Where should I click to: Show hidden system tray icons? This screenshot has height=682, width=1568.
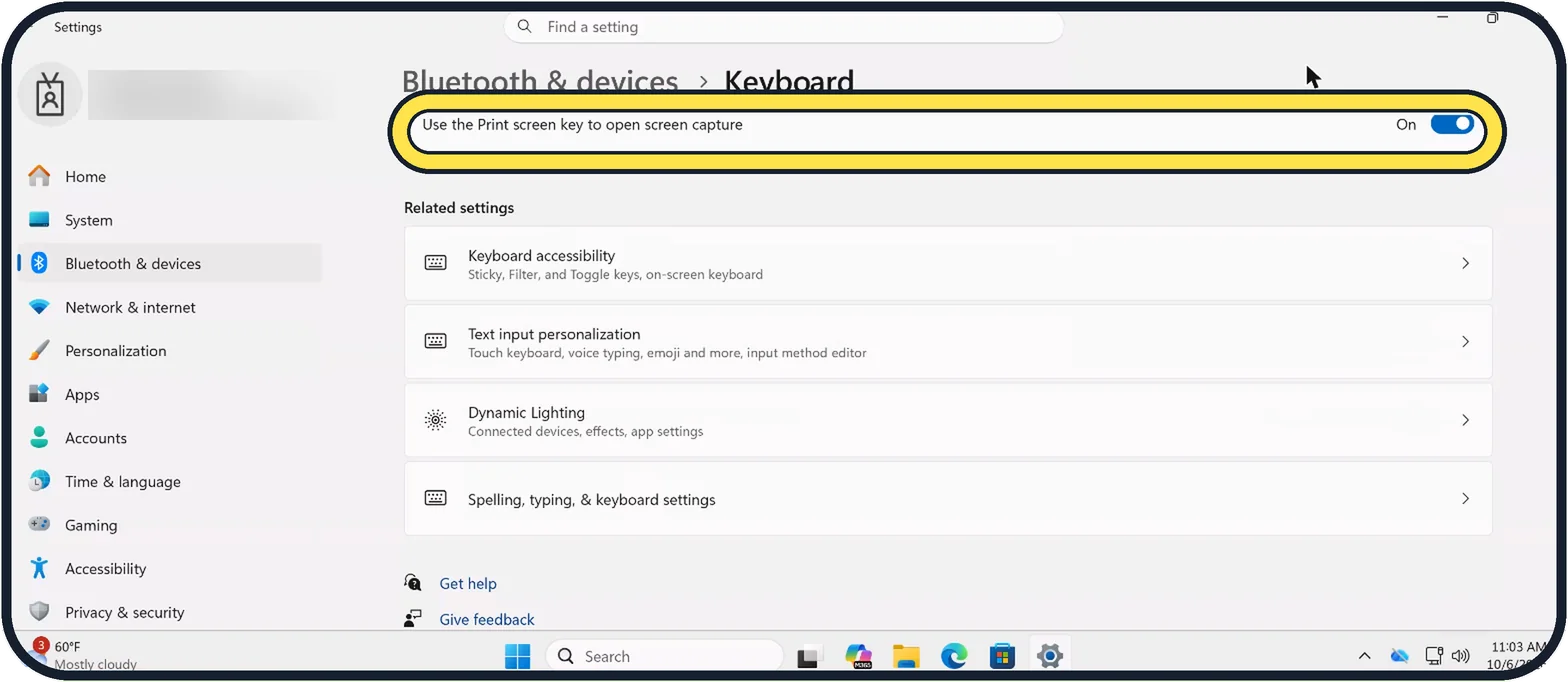pyautogui.click(x=1364, y=656)
